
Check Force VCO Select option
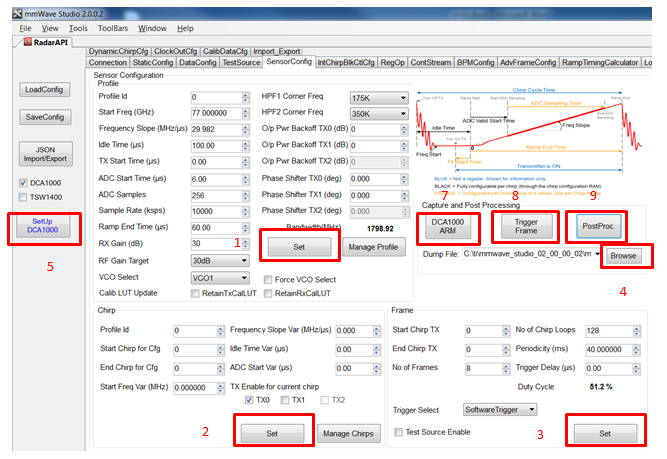point(268,279)
